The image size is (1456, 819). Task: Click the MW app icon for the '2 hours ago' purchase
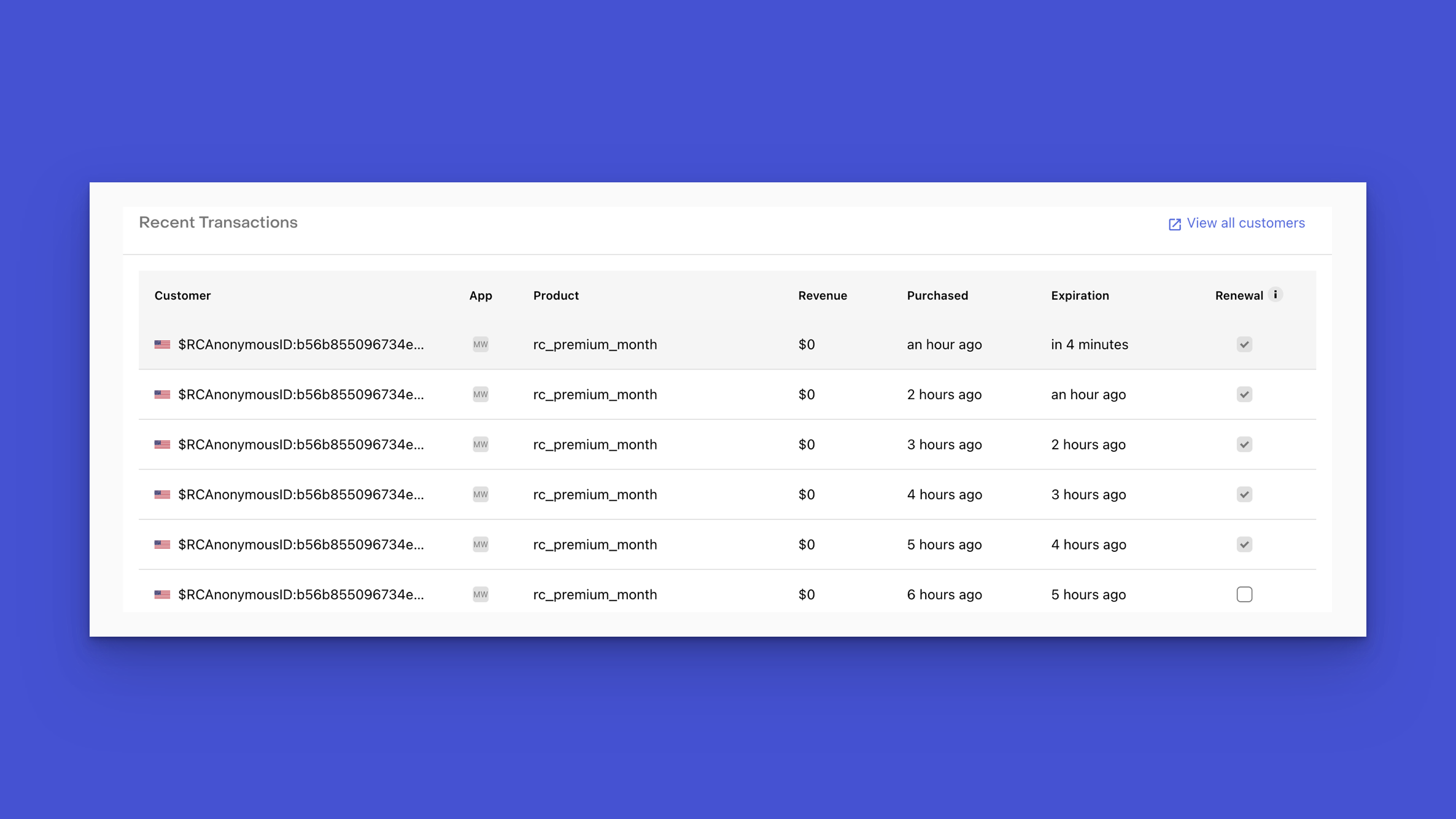click(x=481, y=395)
